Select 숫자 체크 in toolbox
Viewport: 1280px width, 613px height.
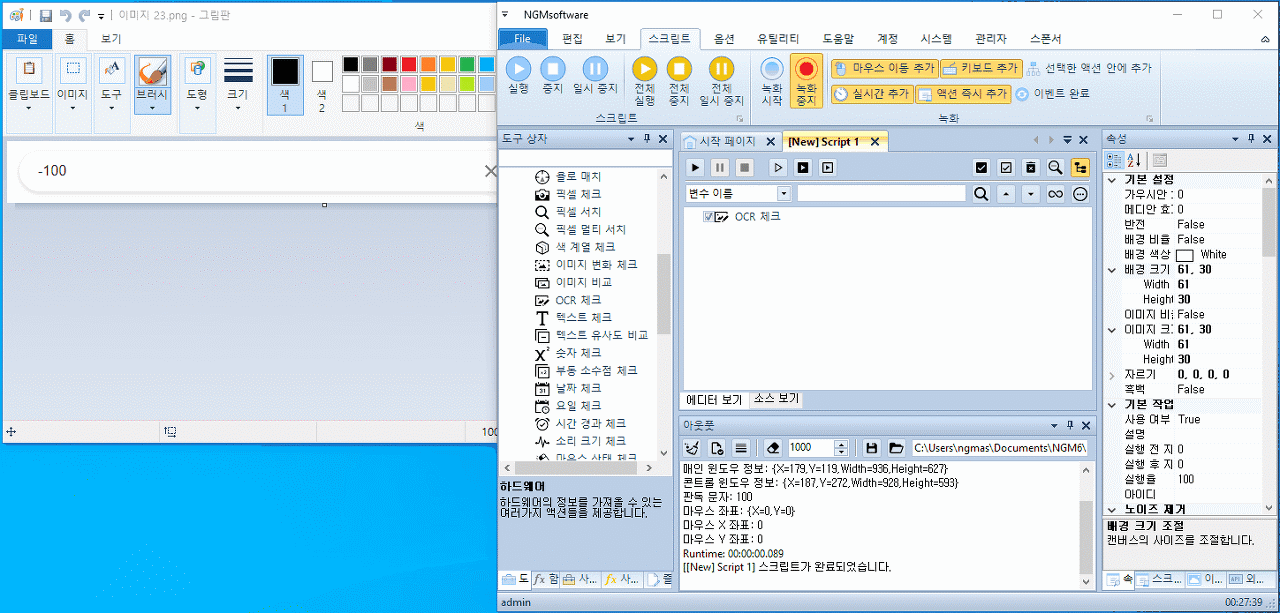pyautogui.click(x=578, y=353)
